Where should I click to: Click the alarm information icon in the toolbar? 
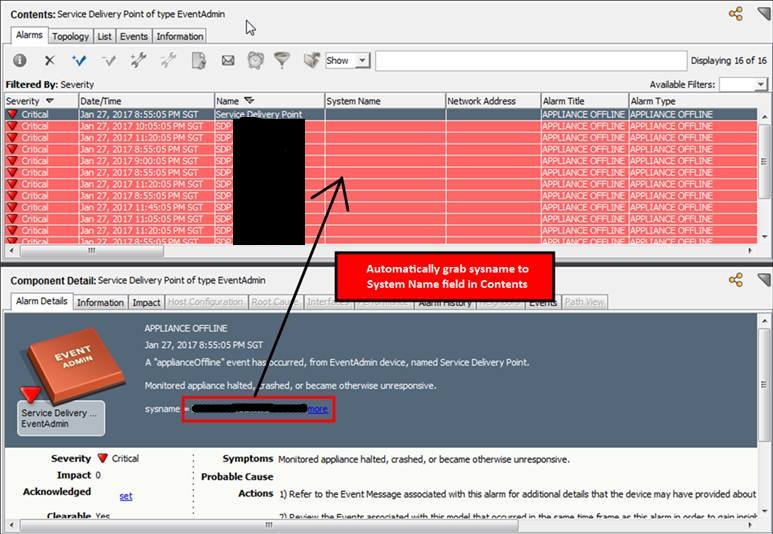pyautogui.click(x=20, y=61)
